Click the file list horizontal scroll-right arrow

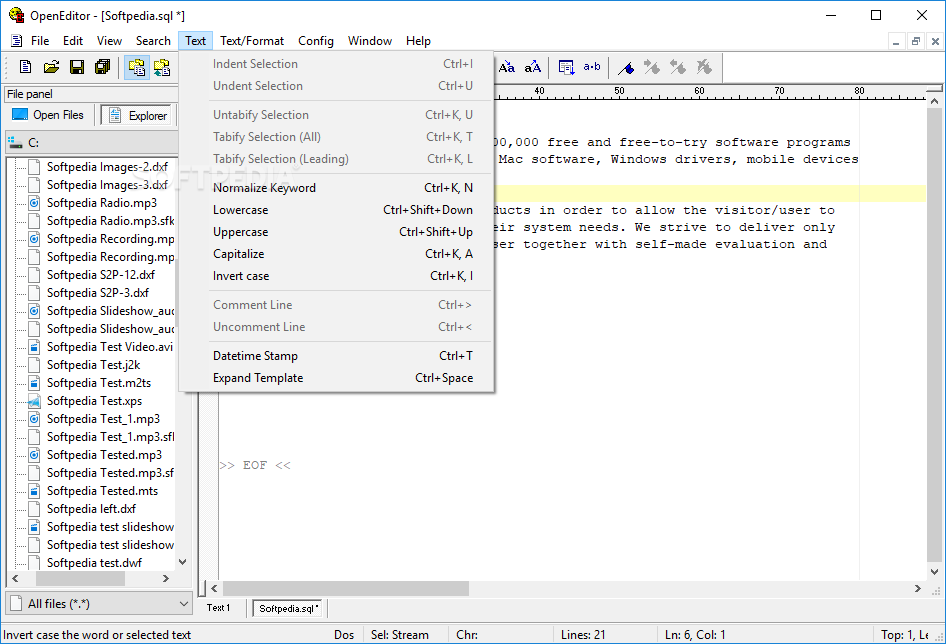pyautogui.click(x=166, y=578)
